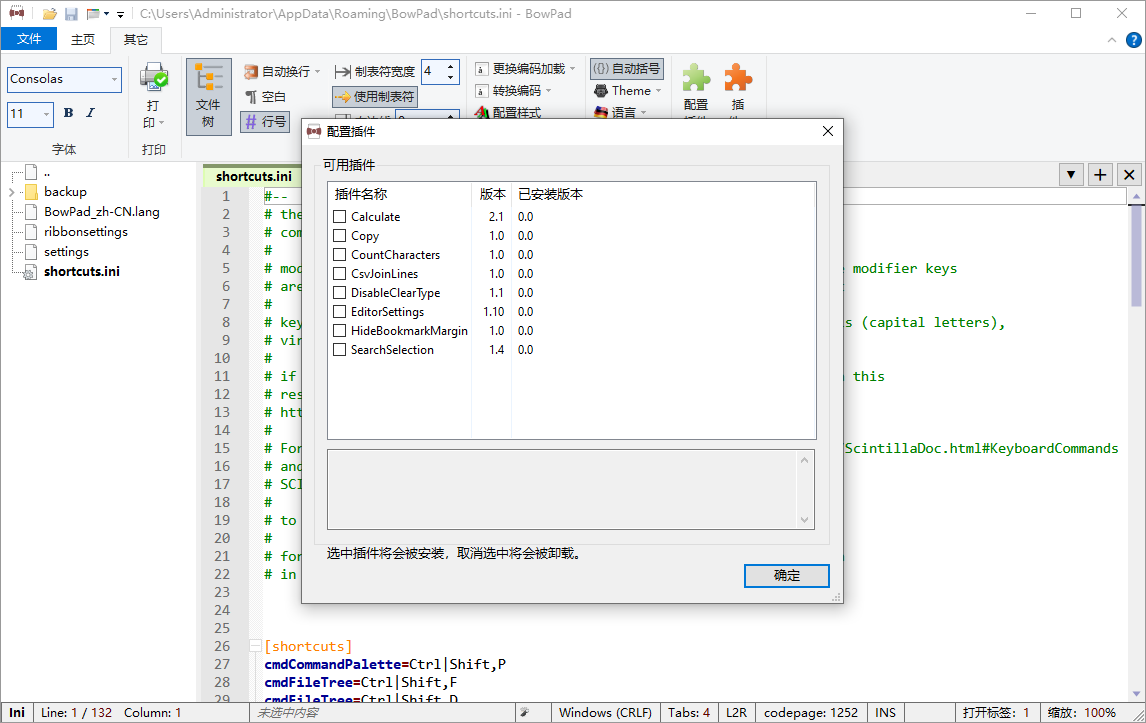Click the save icon in title bar
Screen dimensions: 1146x723
point(71,14)
